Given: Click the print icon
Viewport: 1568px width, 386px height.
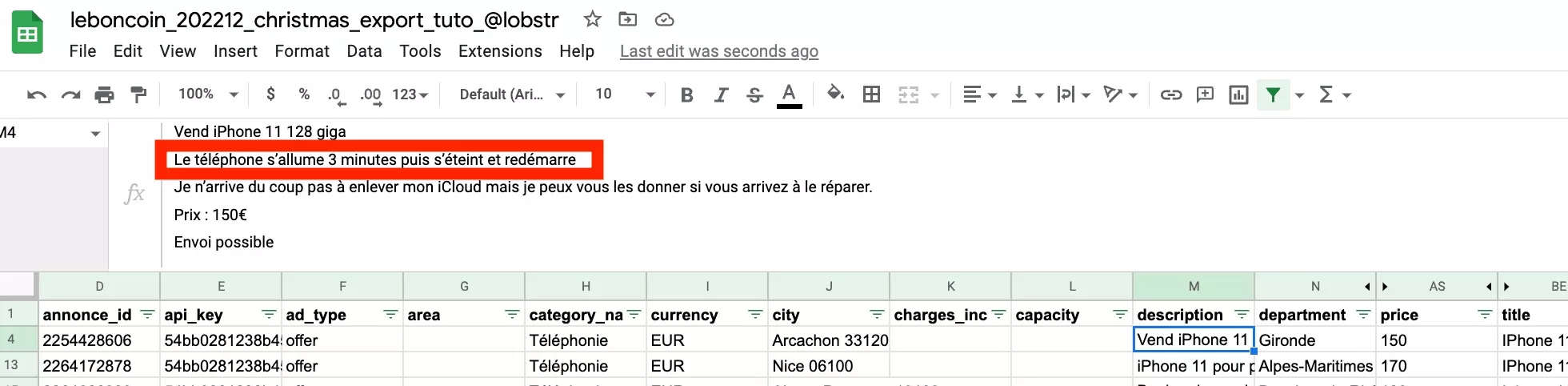Looking at the screenshot, I should 104,95.
